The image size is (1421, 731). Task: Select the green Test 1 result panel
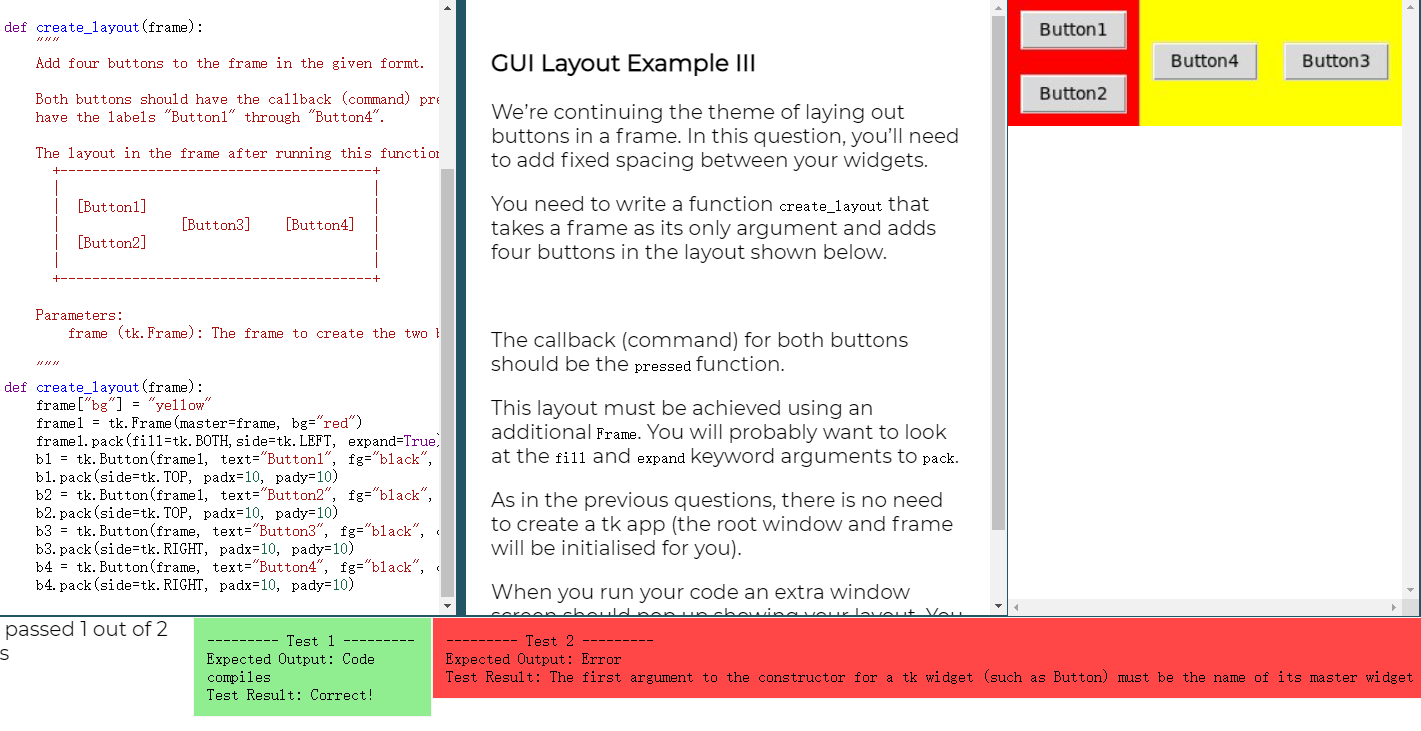coord(311,665)
